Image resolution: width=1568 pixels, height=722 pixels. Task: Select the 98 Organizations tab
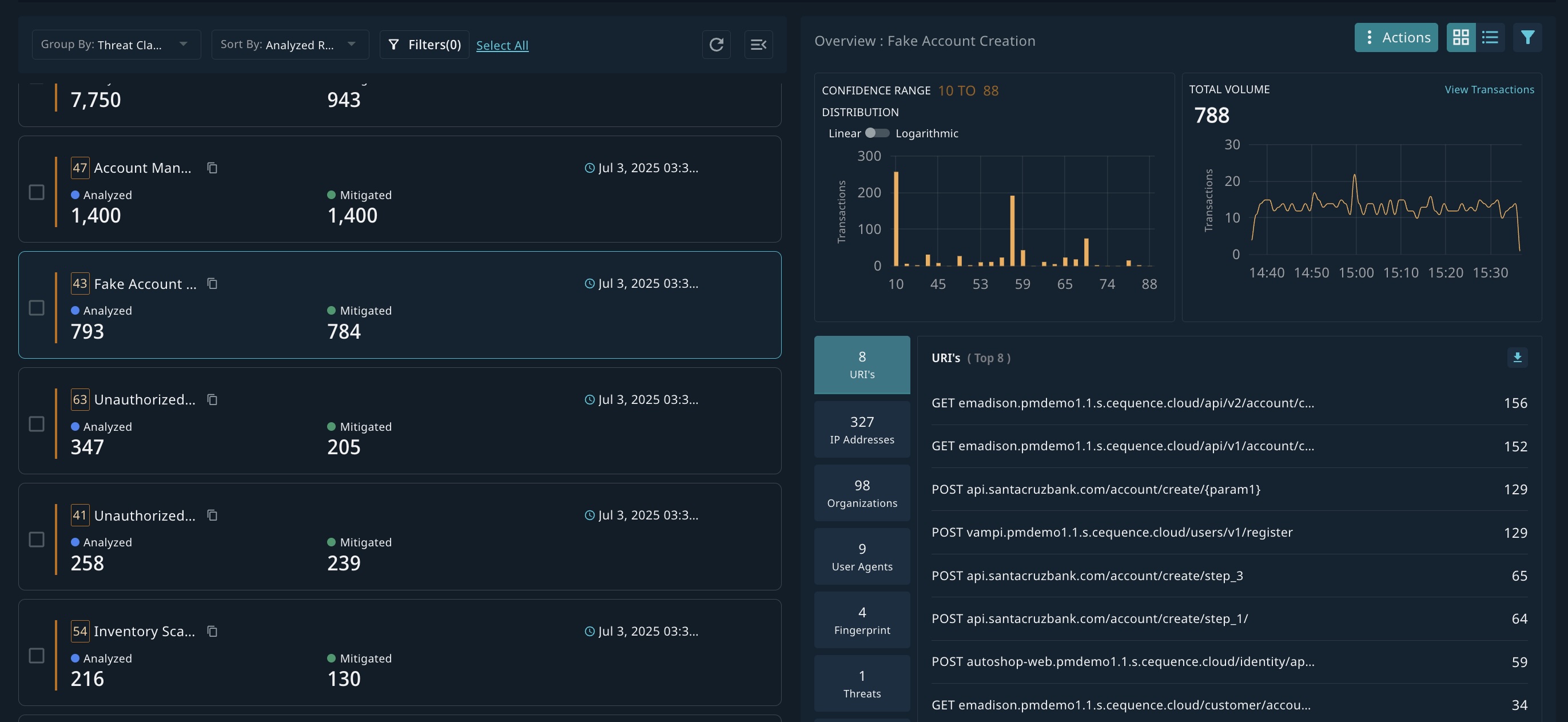862,493
